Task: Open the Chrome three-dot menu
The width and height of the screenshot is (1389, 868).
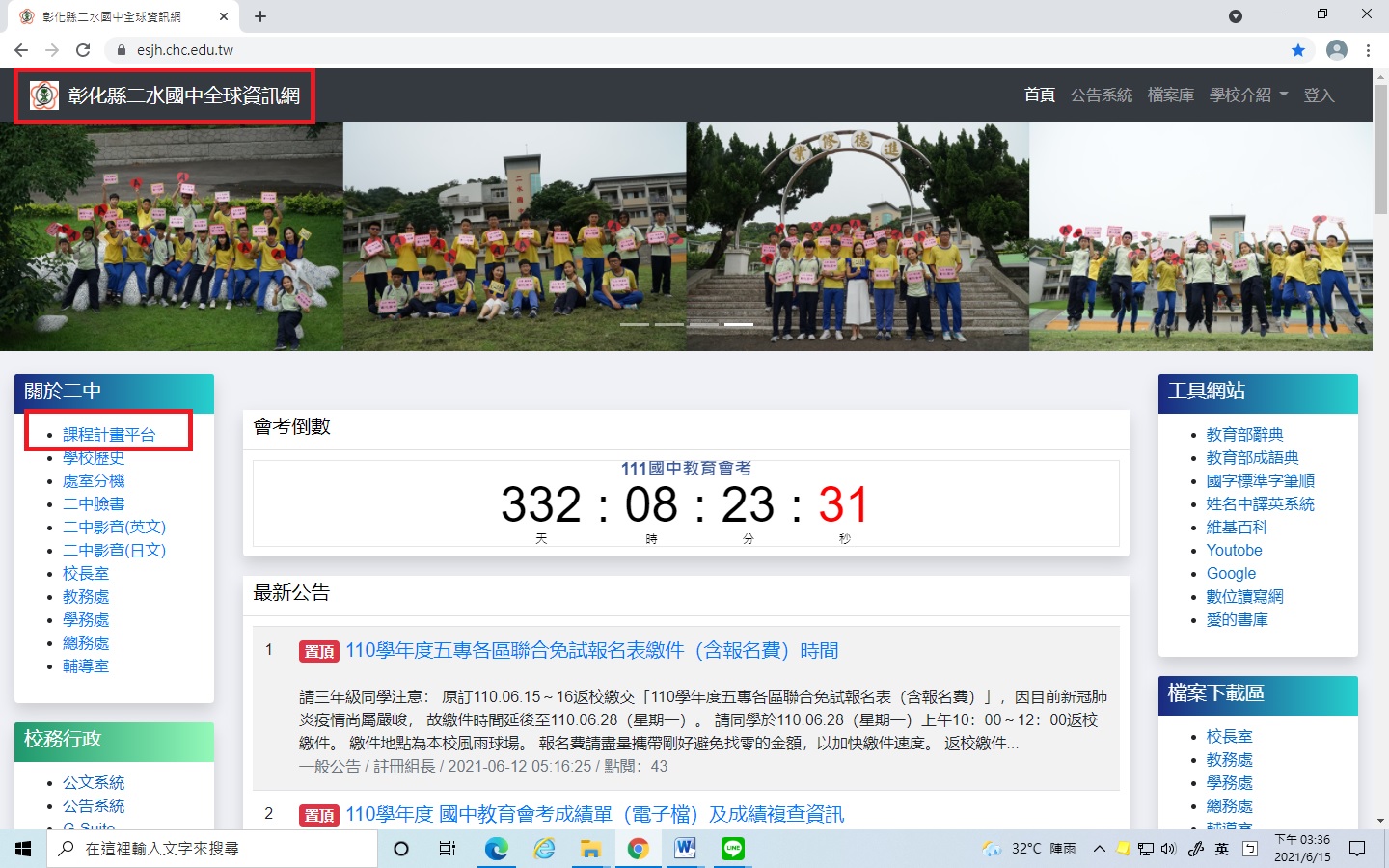Action: [1368, 50]
